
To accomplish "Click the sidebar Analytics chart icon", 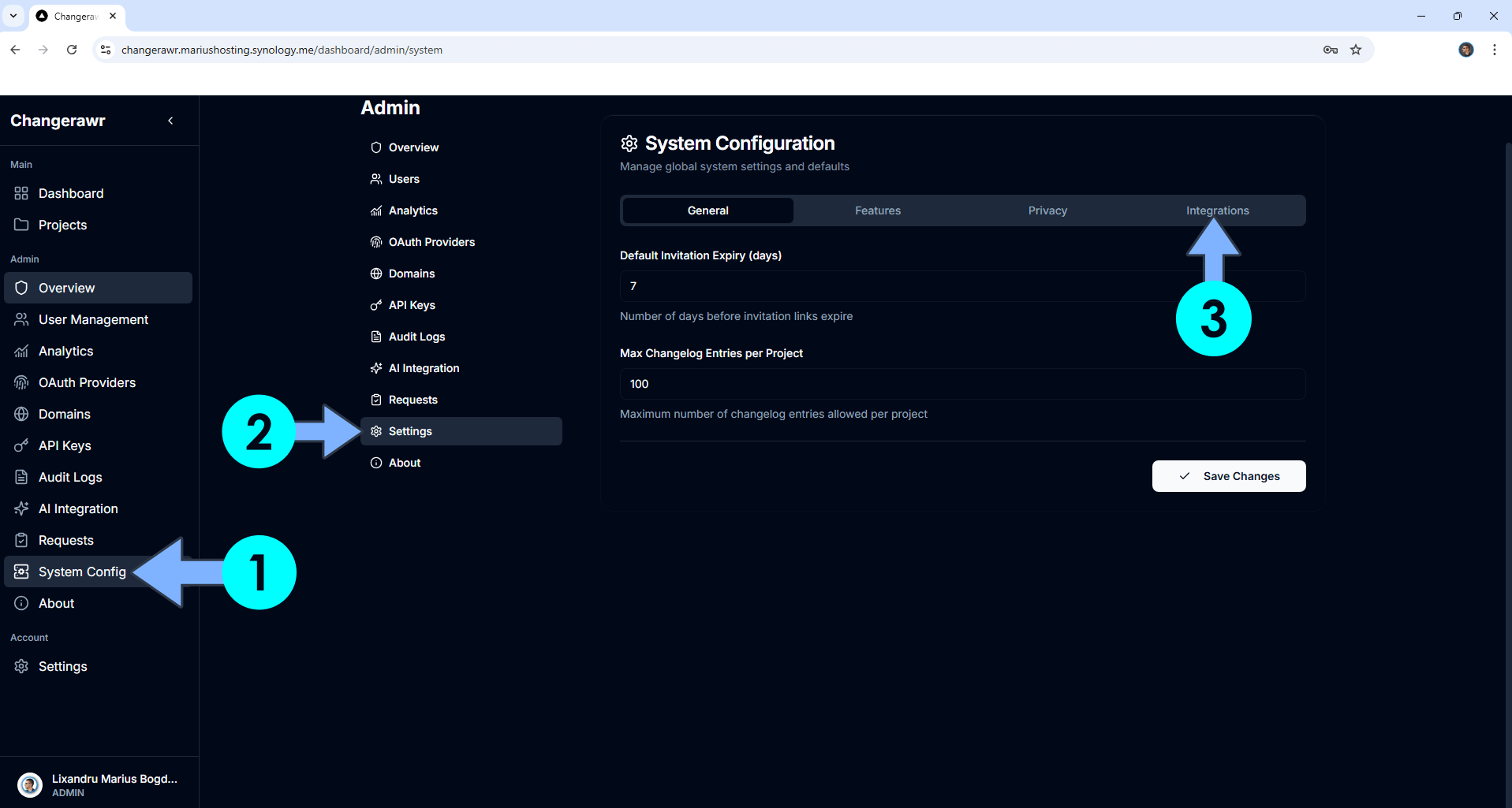I will tap(21, 351).
